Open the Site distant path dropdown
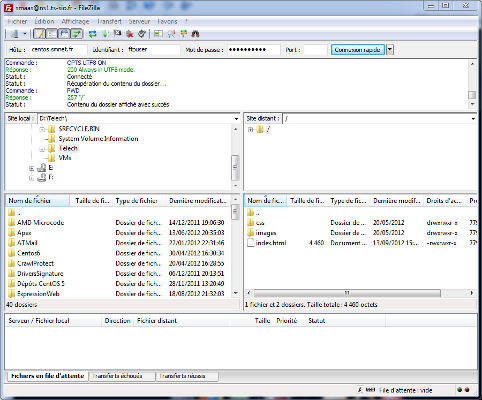 click(x=473, y=119)
